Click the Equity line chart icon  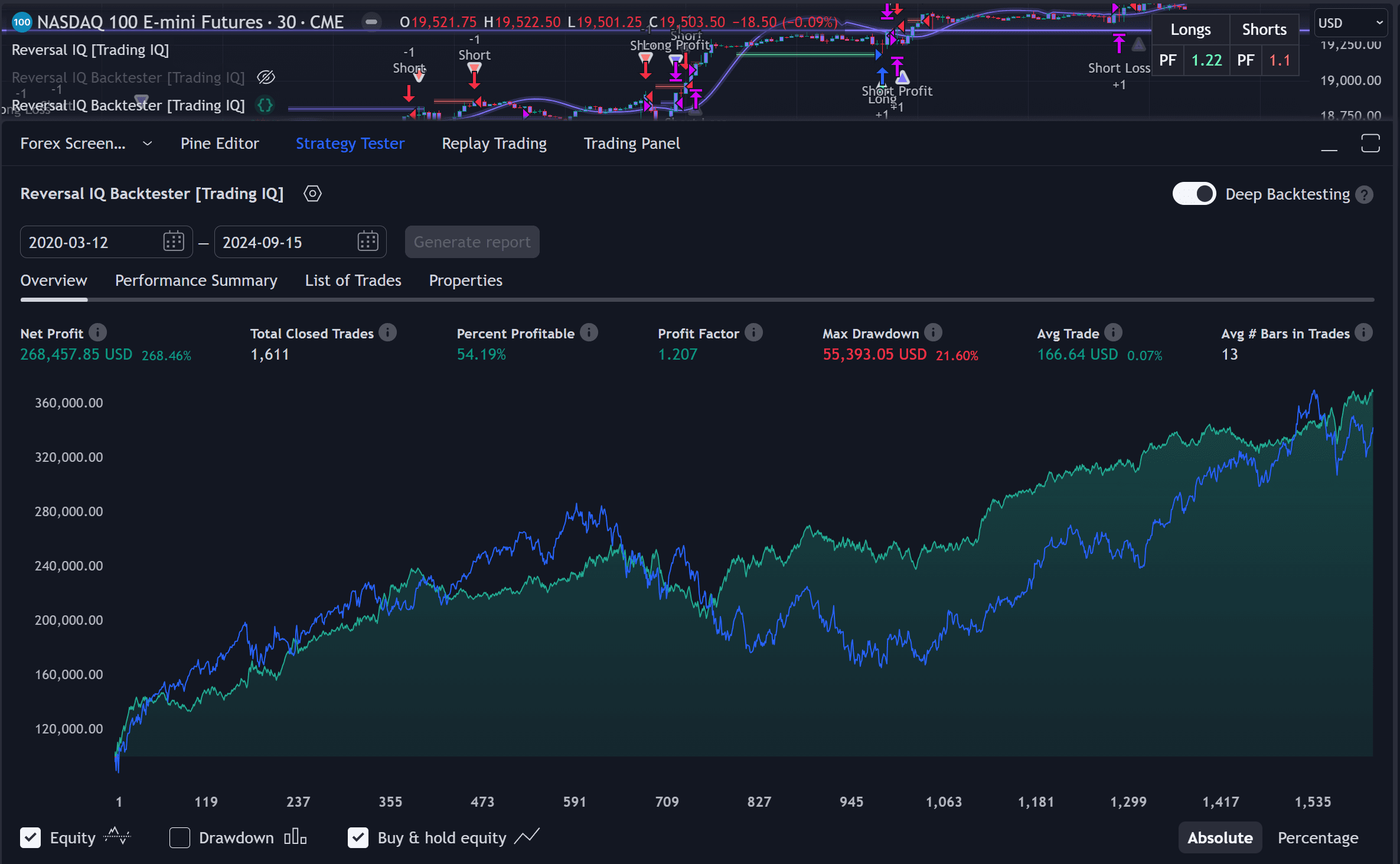[117, 837]
